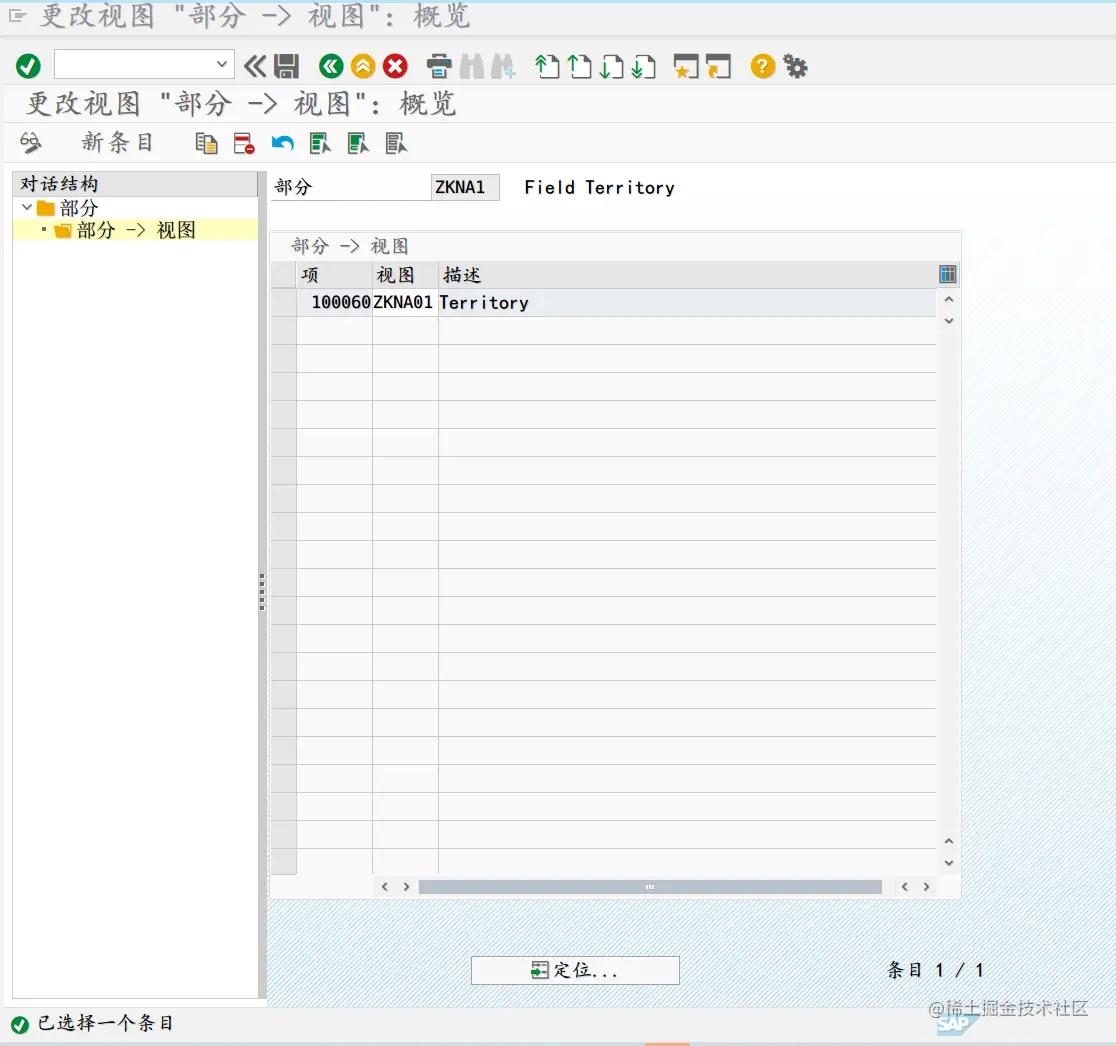Viewport: 1116px width, 1046px height.
Task: Jump to first page icon
Action: [547, 66]
